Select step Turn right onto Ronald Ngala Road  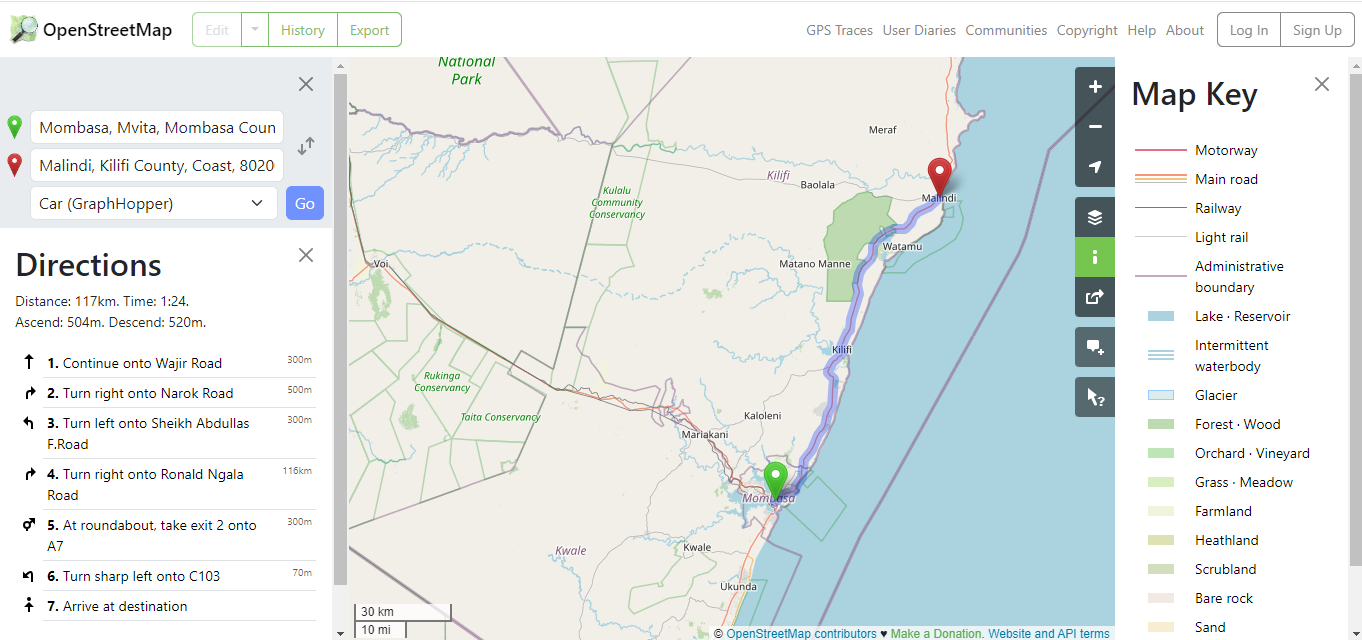click(165, 484)
